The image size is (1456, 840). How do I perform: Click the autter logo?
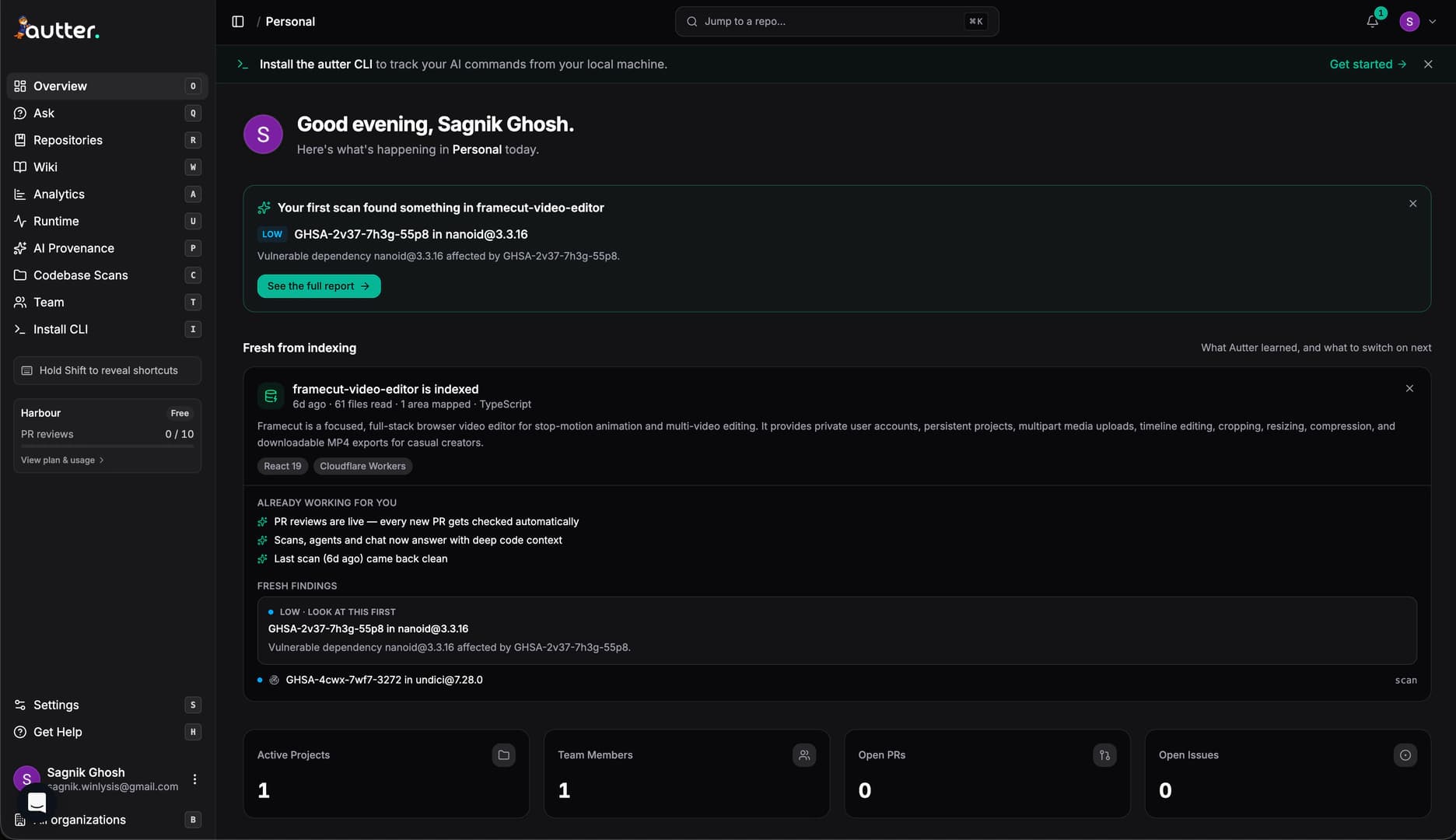pyautogui.click(x=57, y=29)
